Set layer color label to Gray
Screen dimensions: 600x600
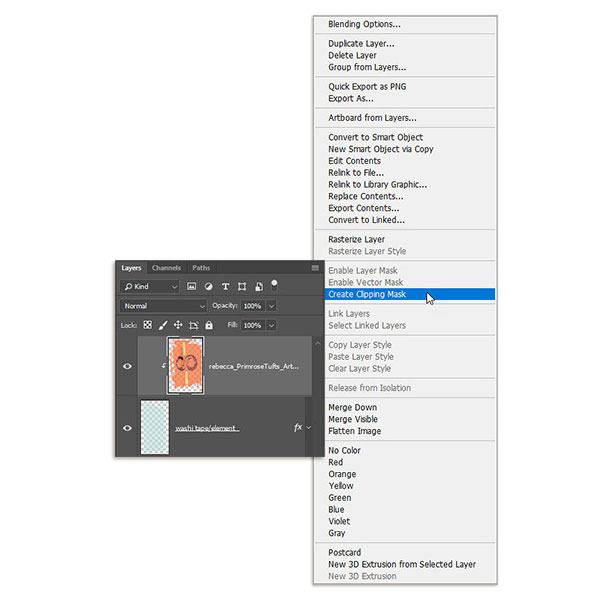point(405,533)
